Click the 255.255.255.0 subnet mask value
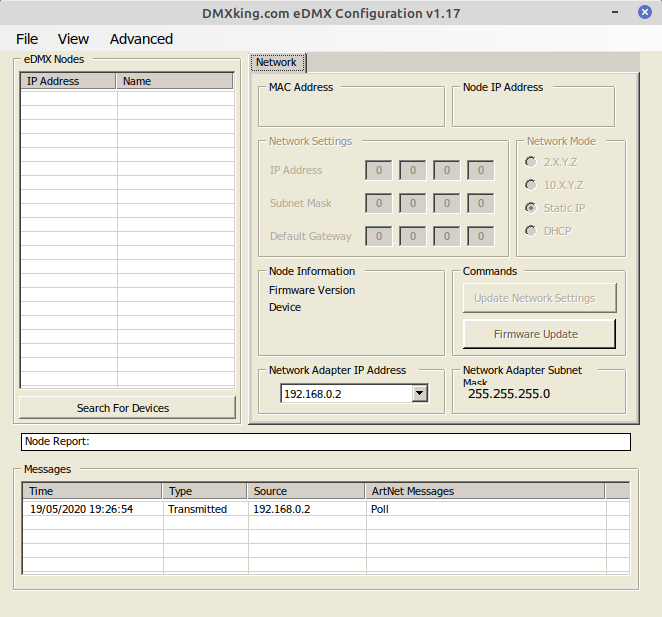This screenshot has height=617, width=662. [509, 394]
